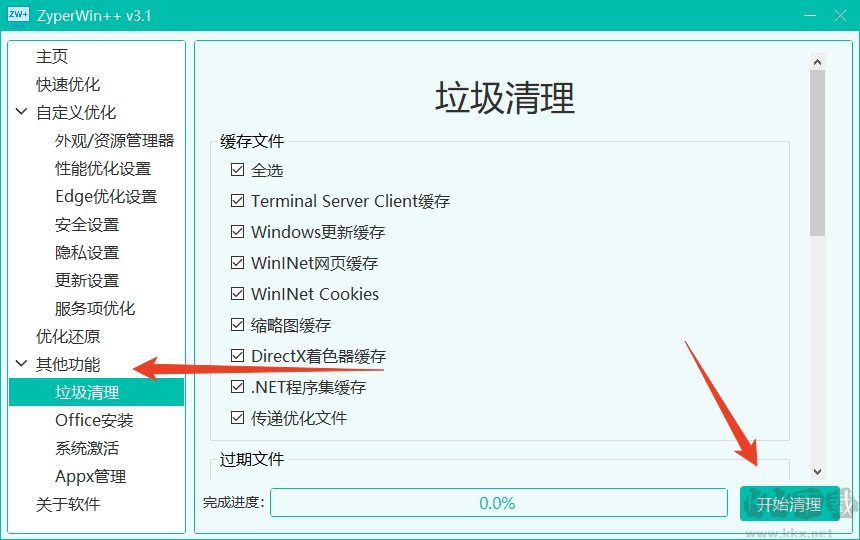
Task: Select 自定义优化 label in sidebar
Action: pos(76,112)
